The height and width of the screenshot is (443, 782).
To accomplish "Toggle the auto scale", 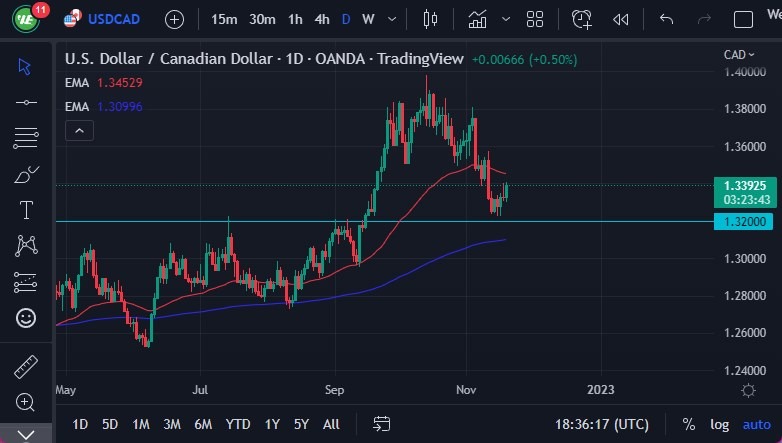I will click(x=757, y=425).
